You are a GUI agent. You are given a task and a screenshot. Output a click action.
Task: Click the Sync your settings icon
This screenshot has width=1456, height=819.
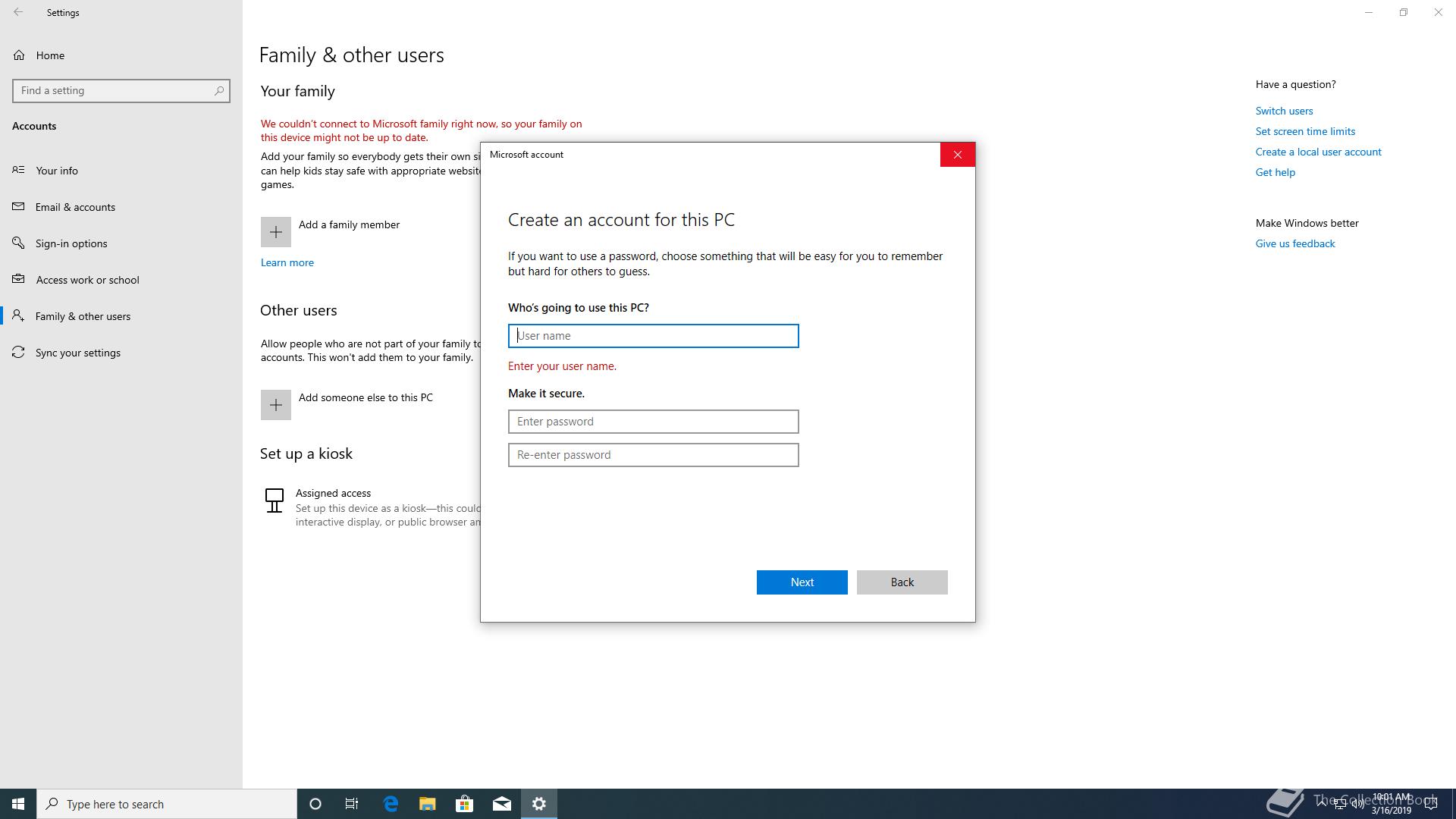point(19,353)
